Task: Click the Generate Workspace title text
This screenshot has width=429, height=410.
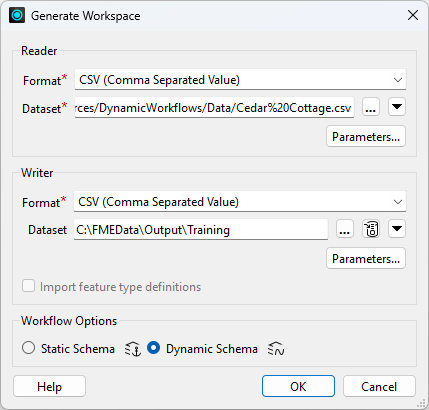Action: point(86,16)
